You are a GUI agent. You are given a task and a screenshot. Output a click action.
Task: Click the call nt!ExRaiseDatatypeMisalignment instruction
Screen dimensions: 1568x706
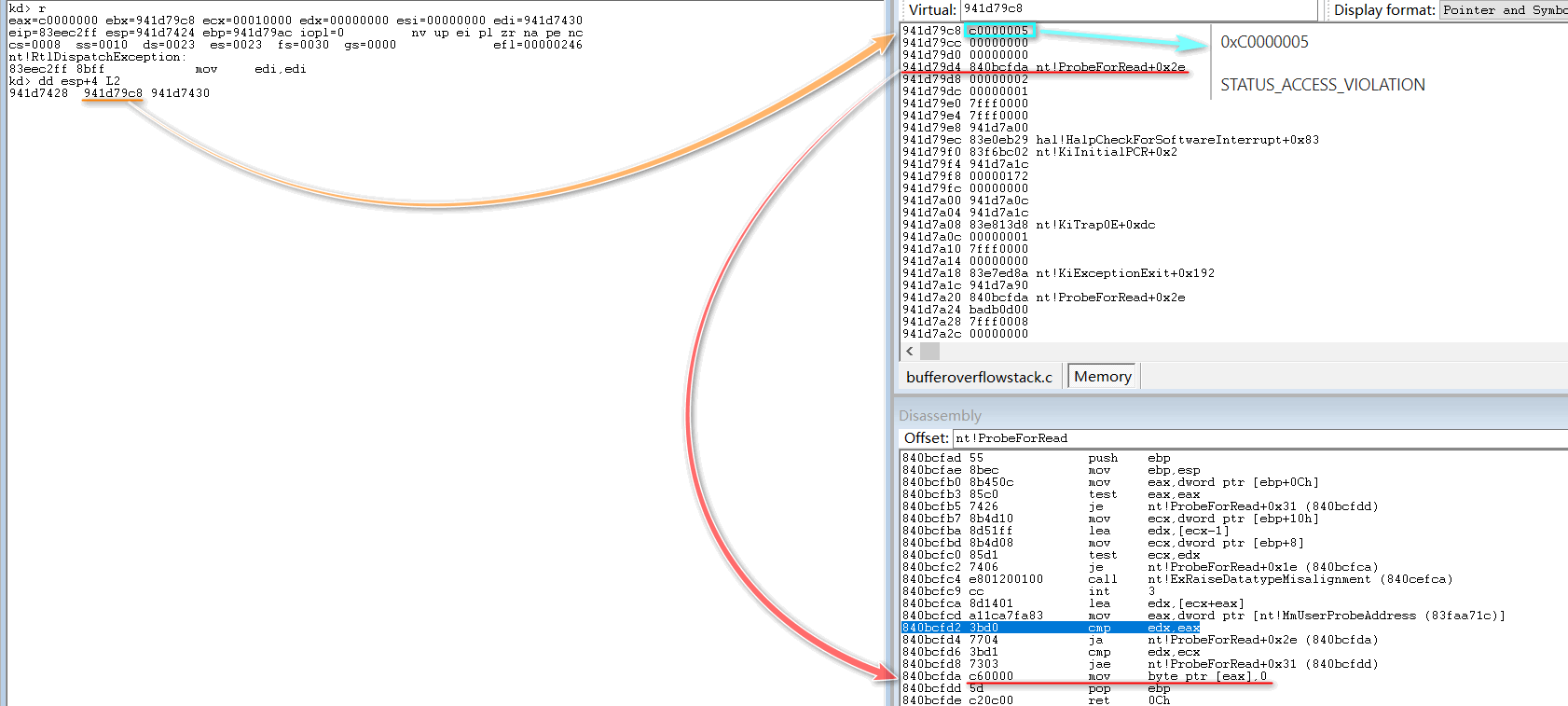click(1175, 579)
